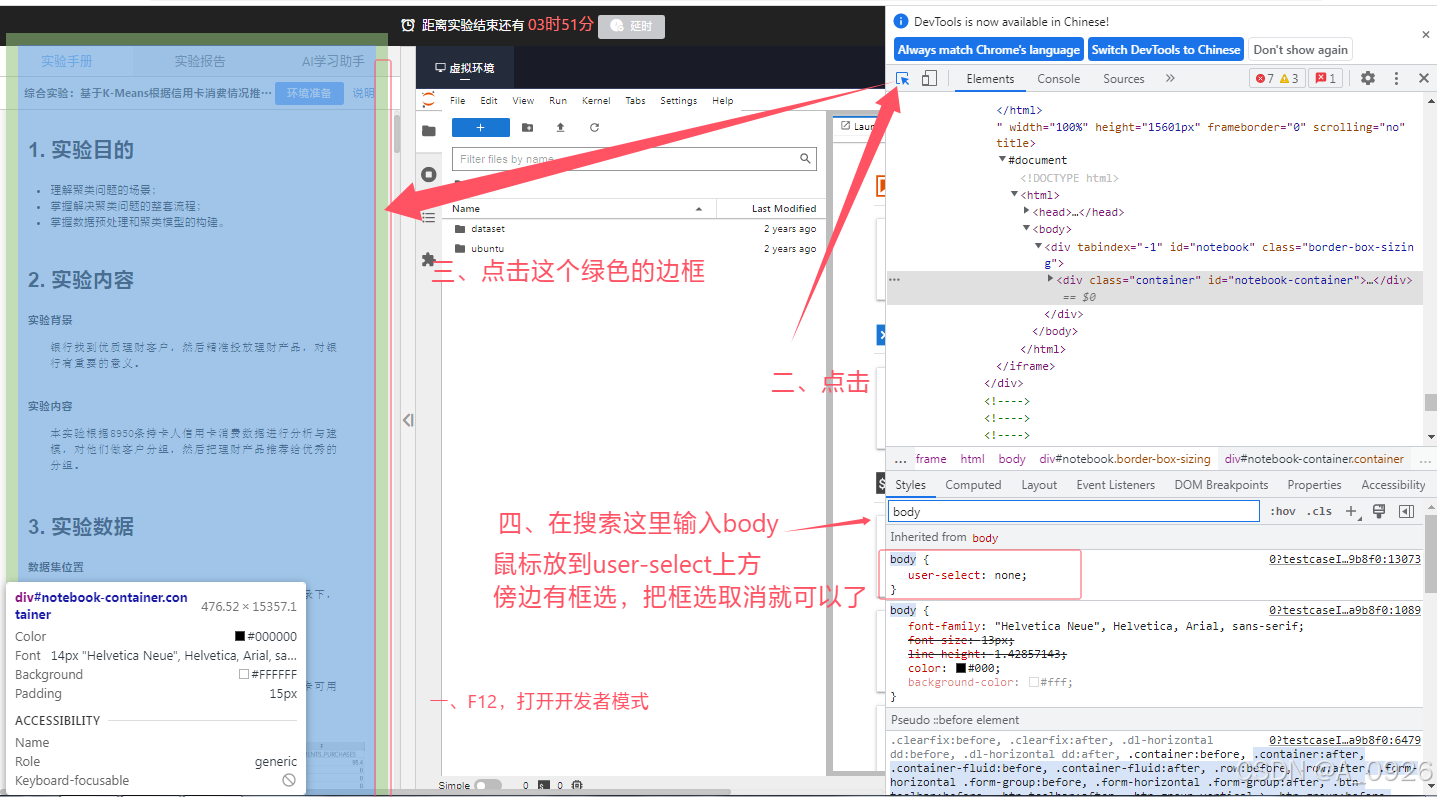Click the html breadcrumb

click(972, 459)
